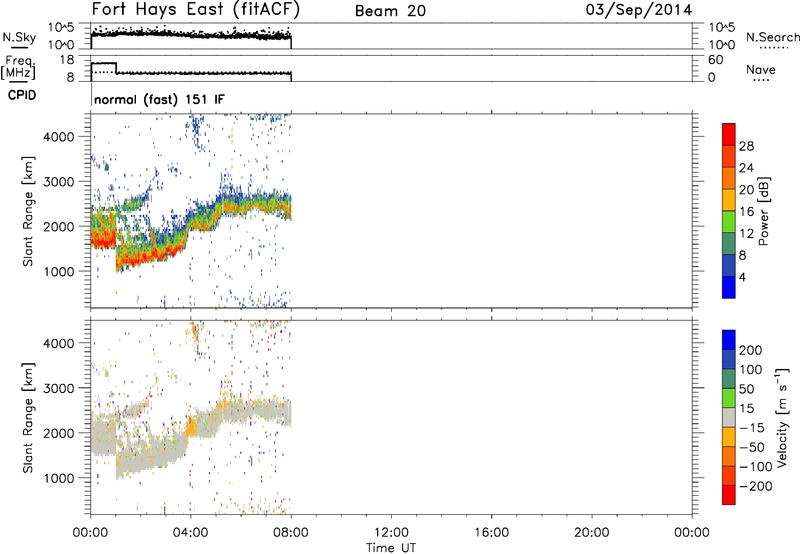Click the red bottom segment of Velocity colorbar
This screenshot has width=800, height=554.
pyautogui.click(x=729, y=495)
